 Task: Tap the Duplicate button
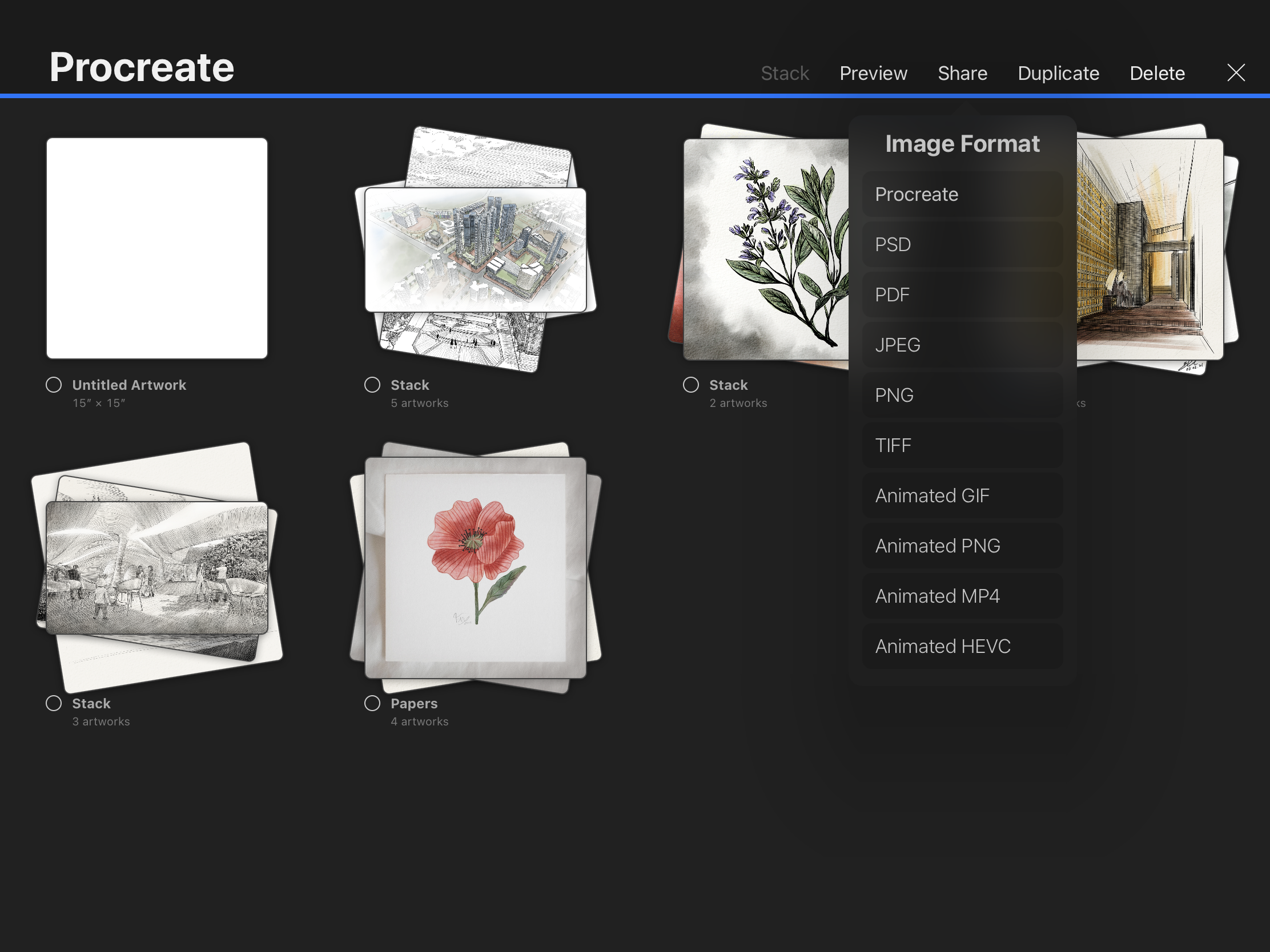coord(1058,74)
